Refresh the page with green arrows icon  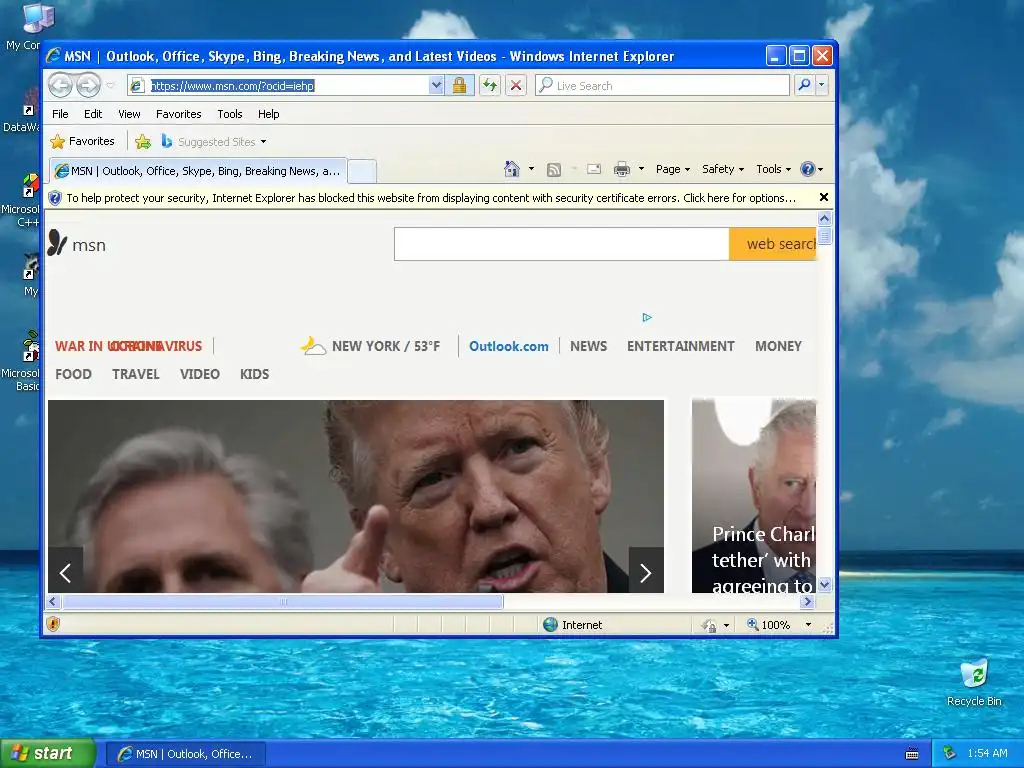click(490, 86)
